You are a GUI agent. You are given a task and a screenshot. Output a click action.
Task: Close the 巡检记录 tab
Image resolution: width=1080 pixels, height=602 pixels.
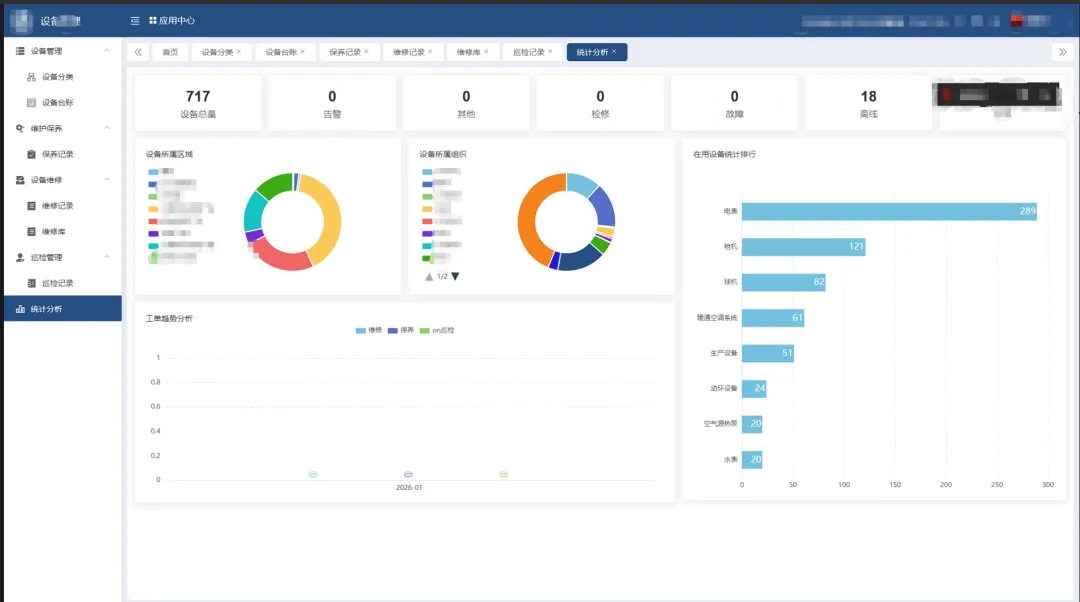coord(550,52)
